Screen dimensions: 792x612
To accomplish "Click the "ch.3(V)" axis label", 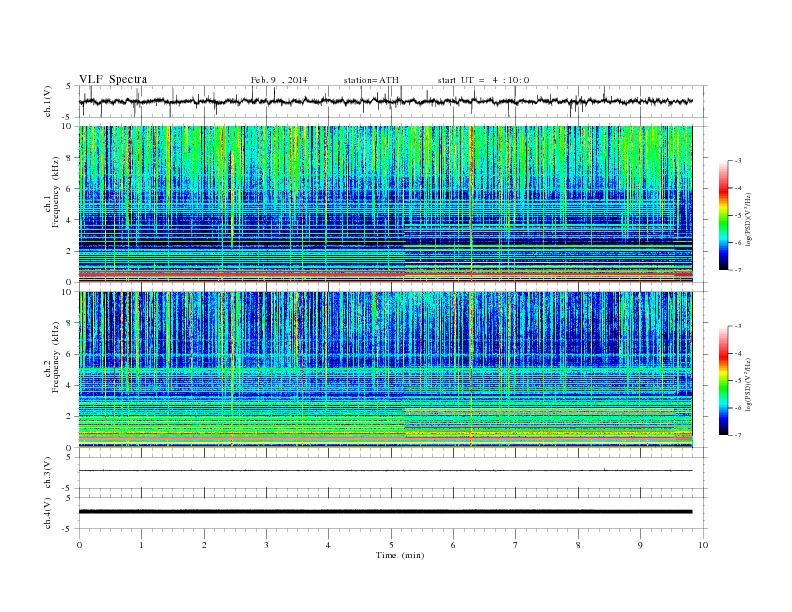I will point(48,473).
